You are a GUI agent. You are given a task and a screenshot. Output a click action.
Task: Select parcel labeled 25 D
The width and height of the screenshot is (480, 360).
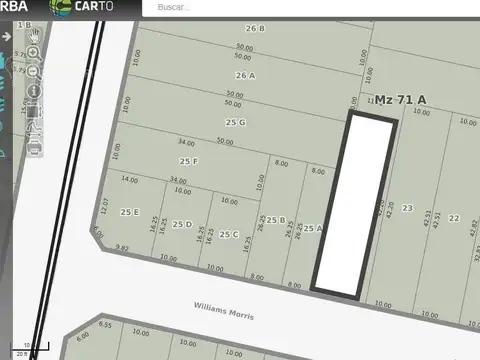tap(182, 224)
